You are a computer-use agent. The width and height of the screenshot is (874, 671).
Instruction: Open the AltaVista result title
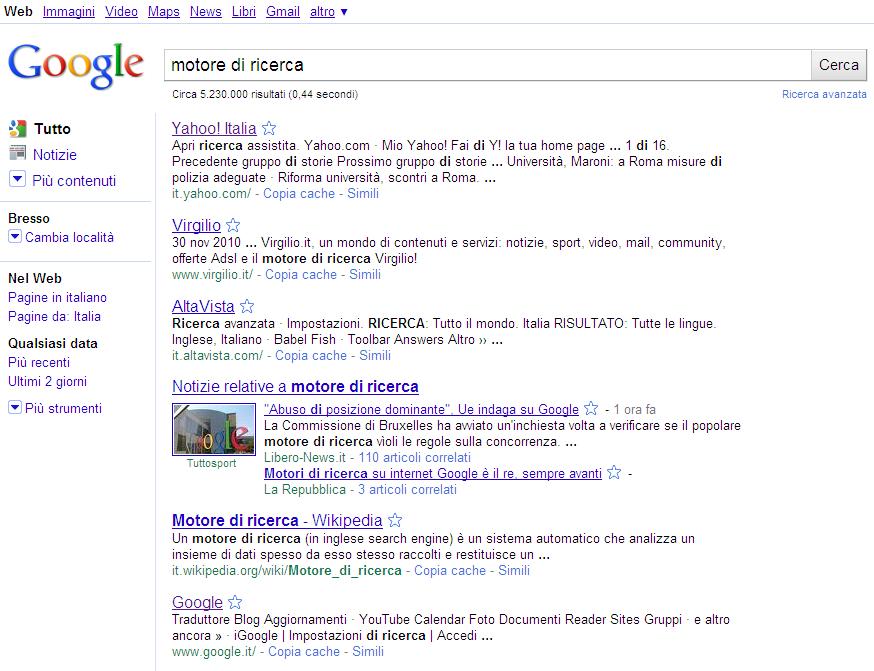coord(203,306)
